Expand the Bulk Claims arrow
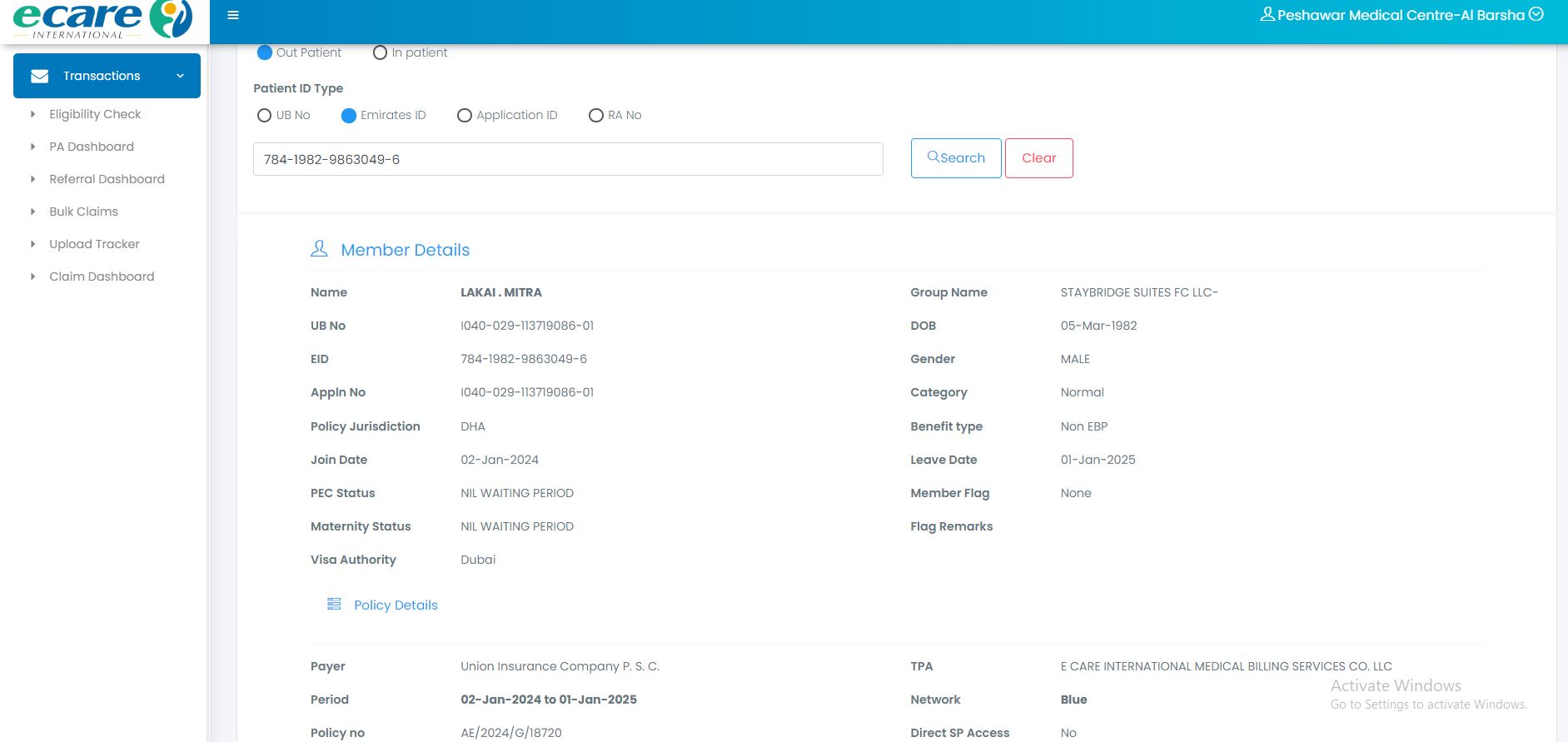Viewport: 1568px width, 742px height. pyautogui.click(x=32, y=212)
